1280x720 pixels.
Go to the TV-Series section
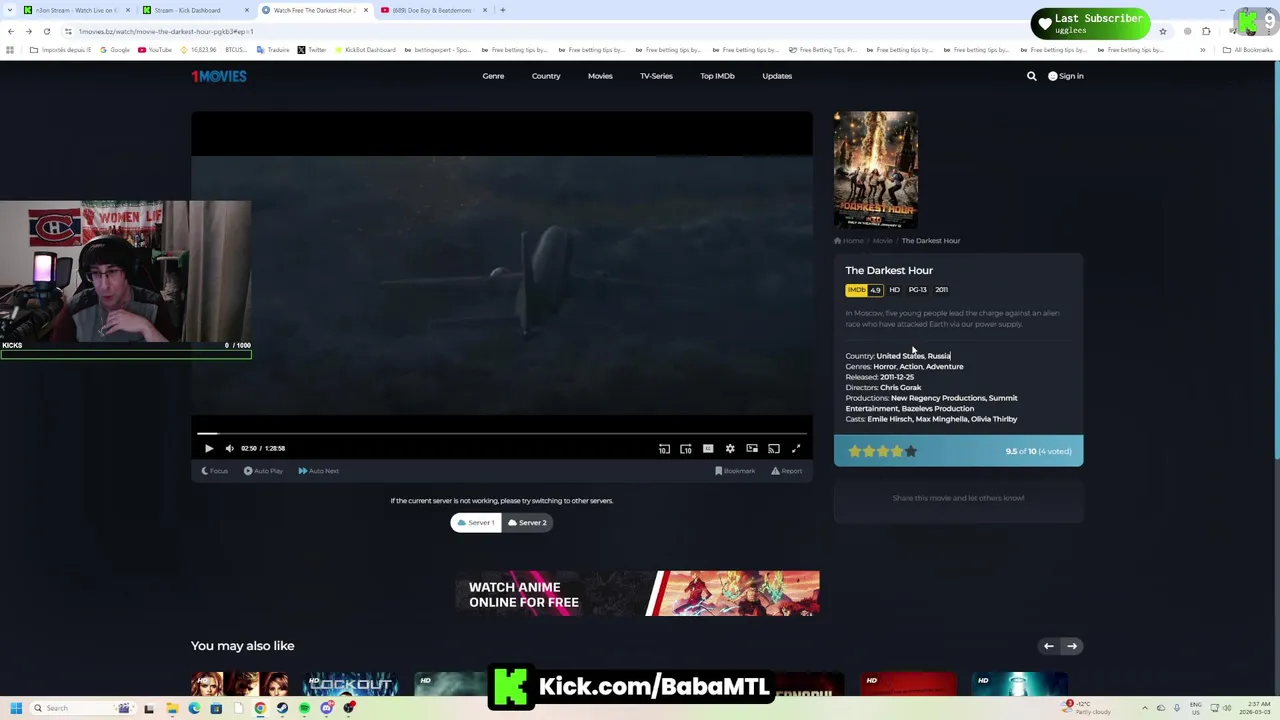(656, 76)
